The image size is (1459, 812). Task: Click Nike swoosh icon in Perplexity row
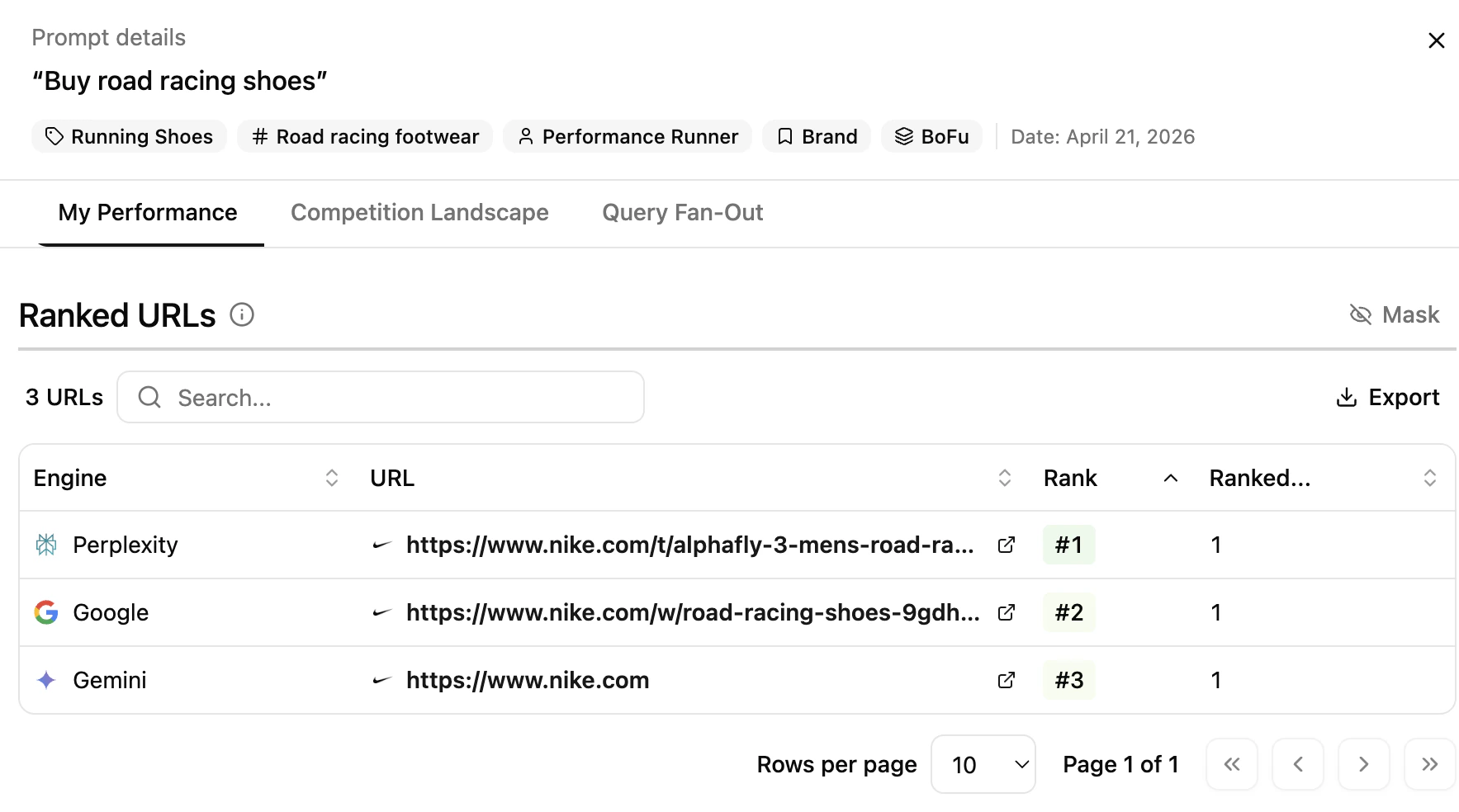point(381,545)
